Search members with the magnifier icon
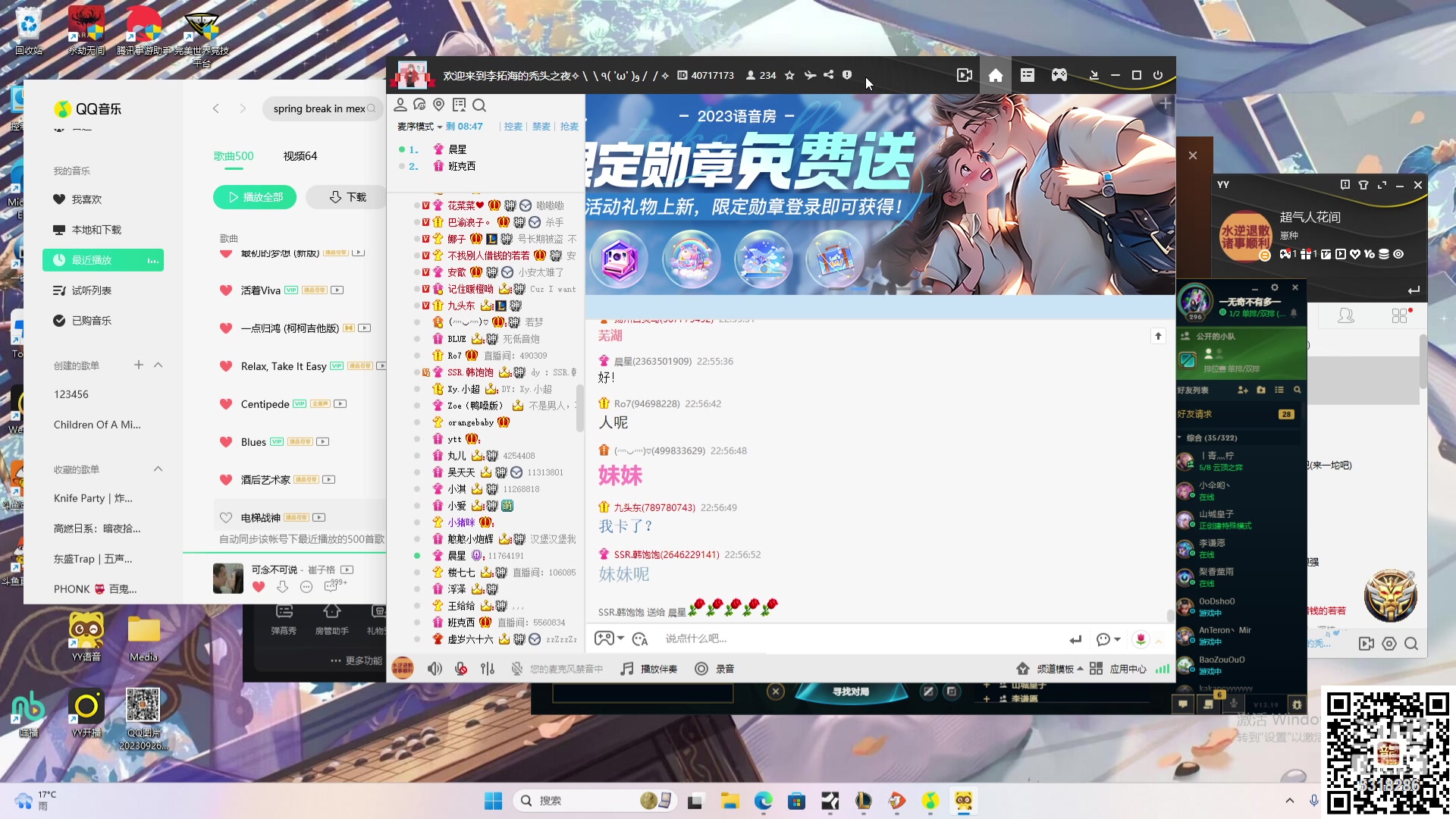This screenshot has height=819, width=1456. 479,105
